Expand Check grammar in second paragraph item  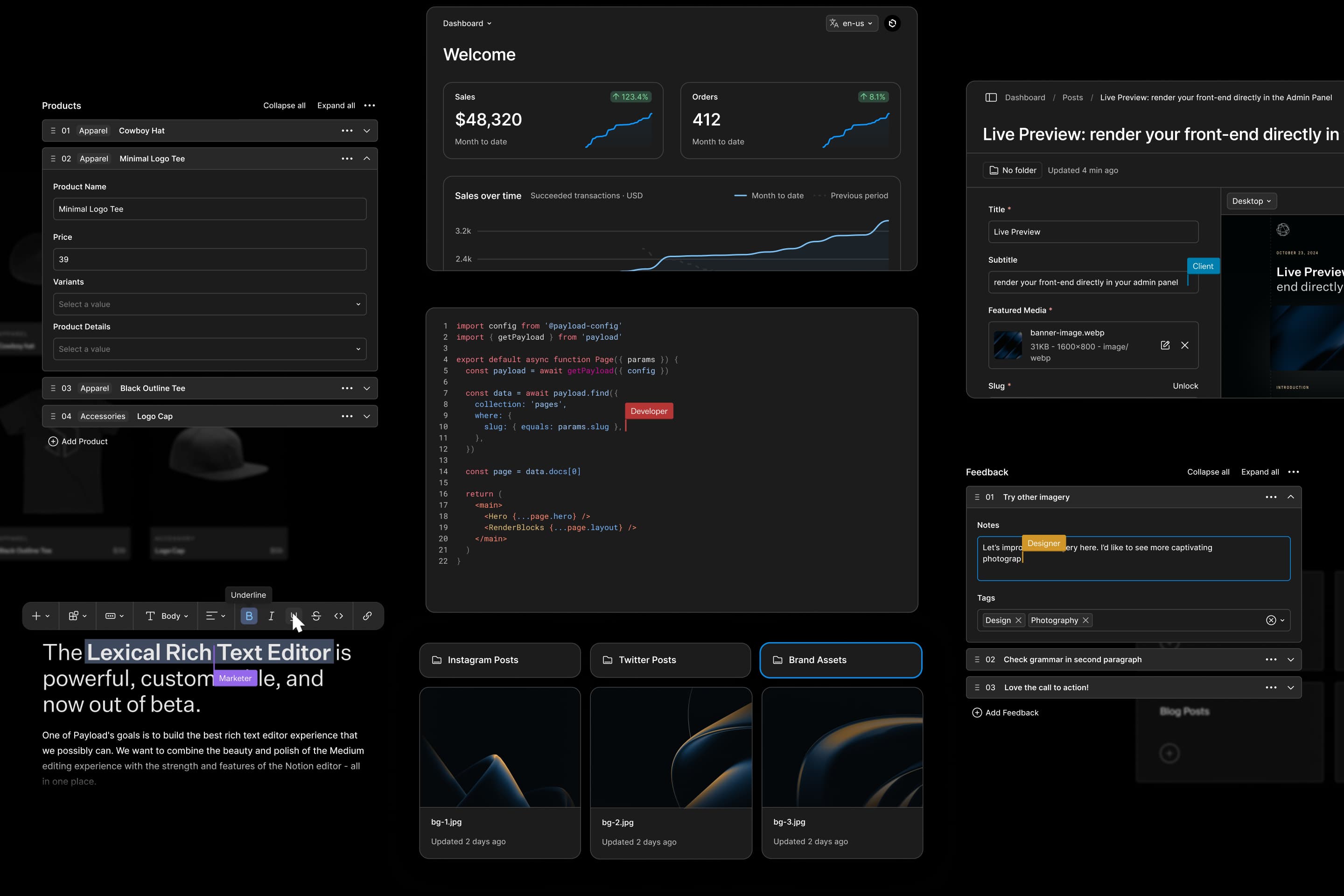[x=1290, y=659]
